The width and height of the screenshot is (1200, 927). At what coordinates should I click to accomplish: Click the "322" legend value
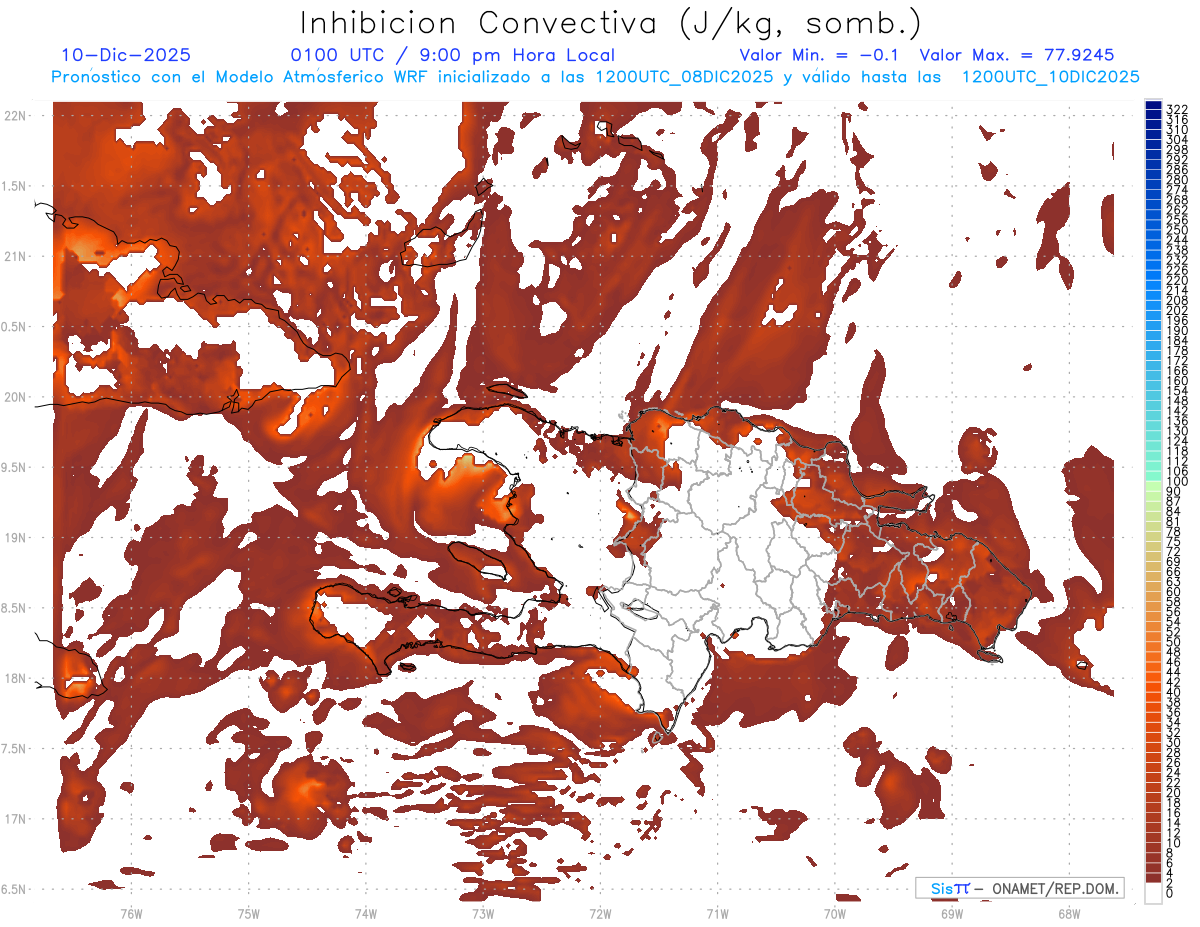pyautogui.click(x=1177, y=108)
